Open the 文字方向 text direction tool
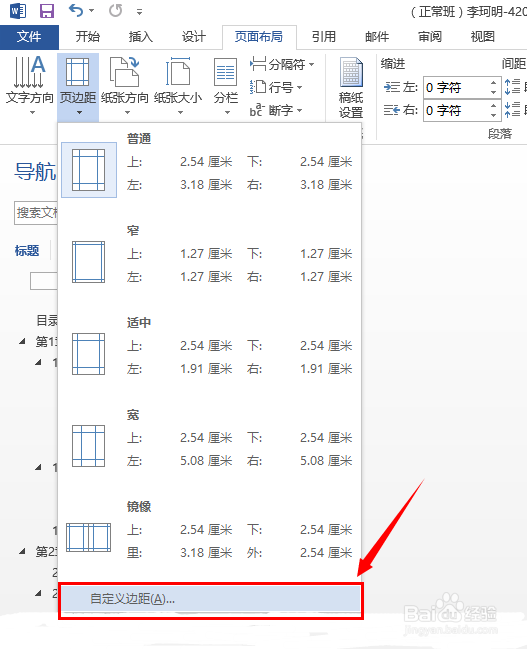Image resolution: width=527 pixels, height=649 pixels. (x=30, y=86)
